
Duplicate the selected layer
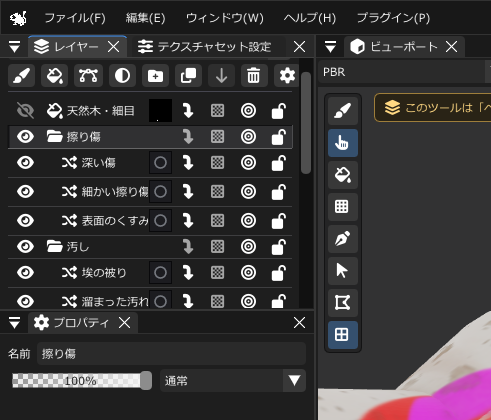pyautogui.click(x=188, y=76)
